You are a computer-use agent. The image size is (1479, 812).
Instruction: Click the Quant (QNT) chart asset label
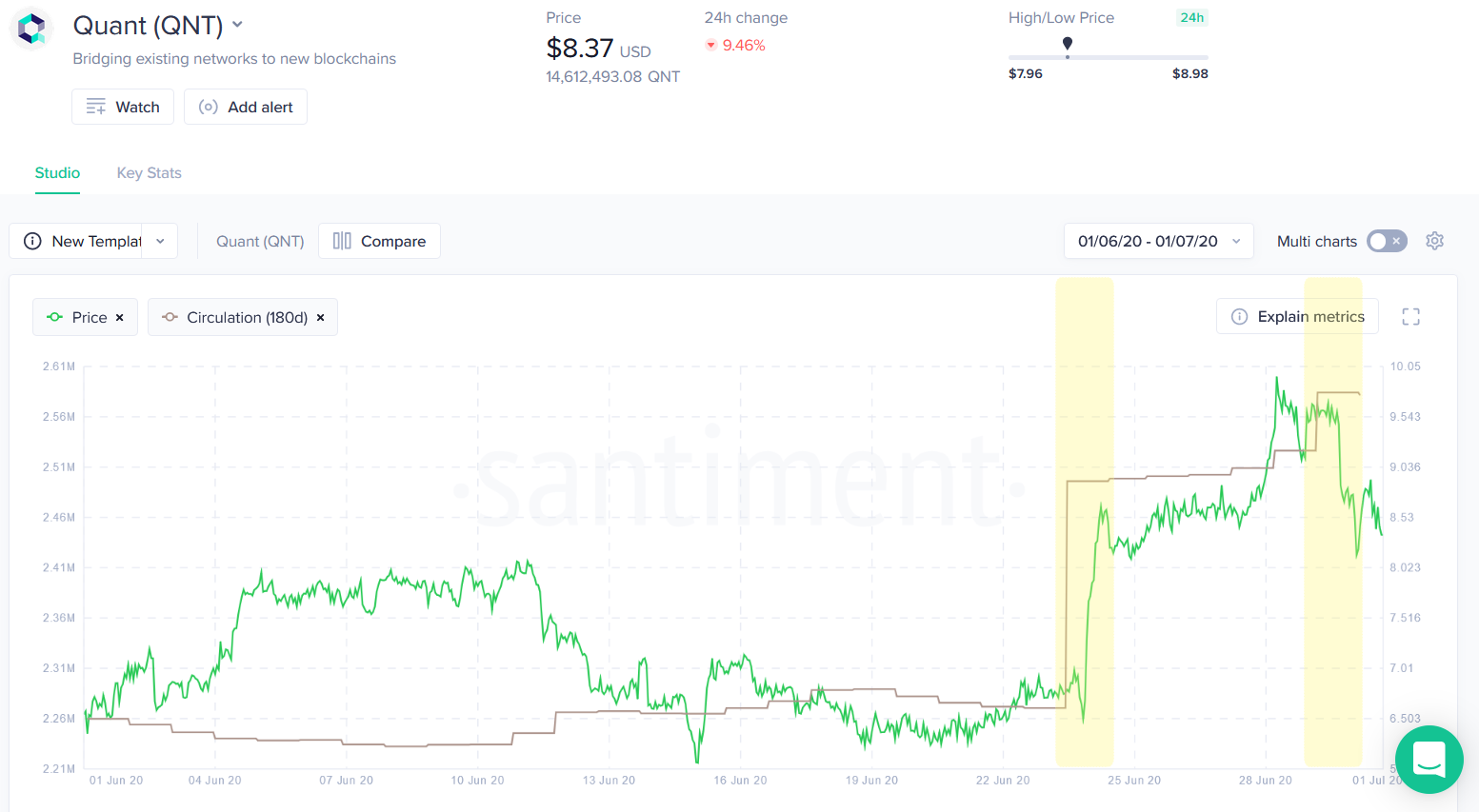click(260, 241)
